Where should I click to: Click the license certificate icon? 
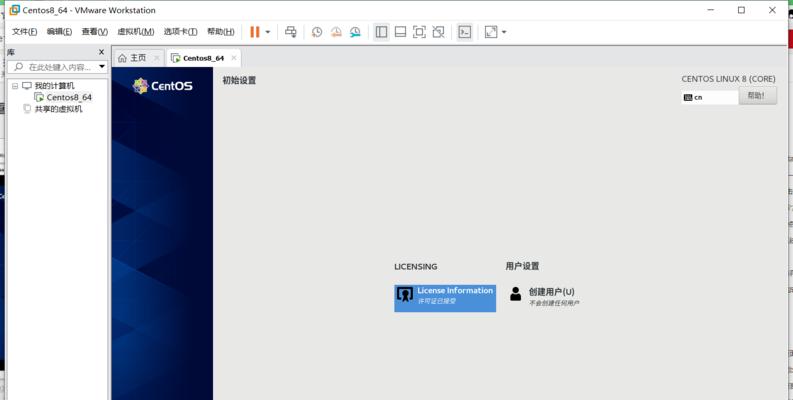tap(405, 294)
